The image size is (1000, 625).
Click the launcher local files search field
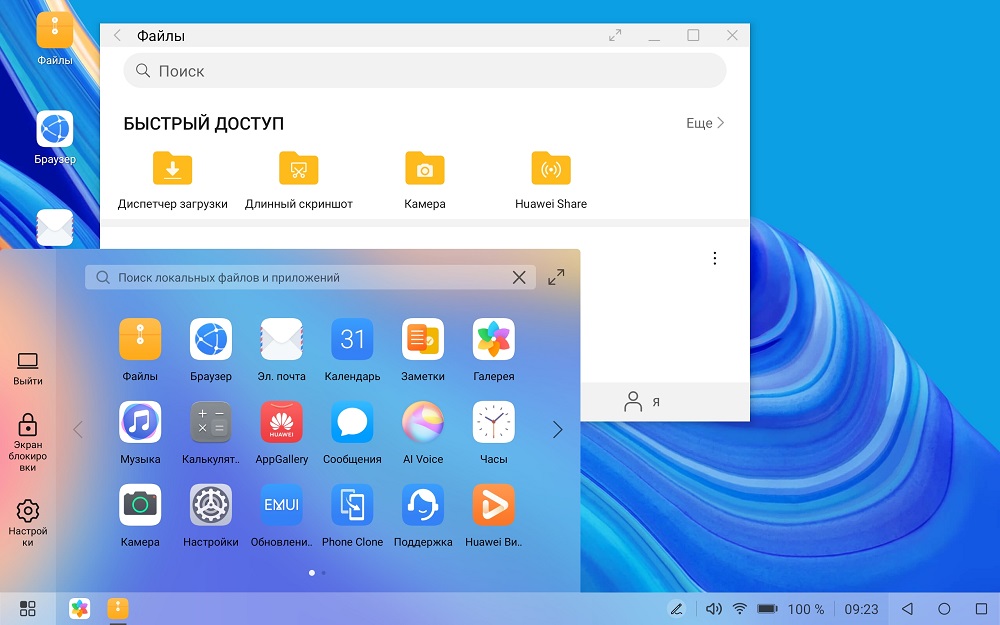point(310,277)
